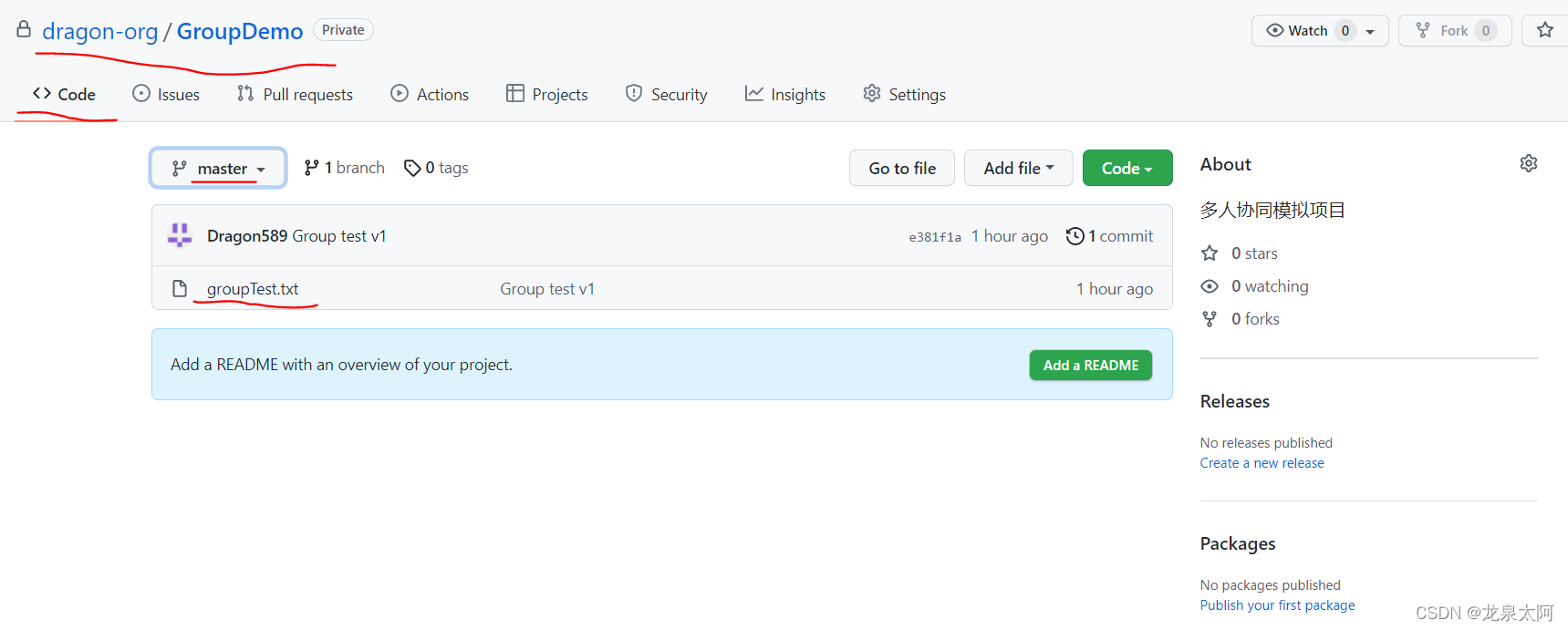View the 1 branch link
The width and height of the screenshot is (1568, 630).
pyautogui.click(x=345, y=168)
